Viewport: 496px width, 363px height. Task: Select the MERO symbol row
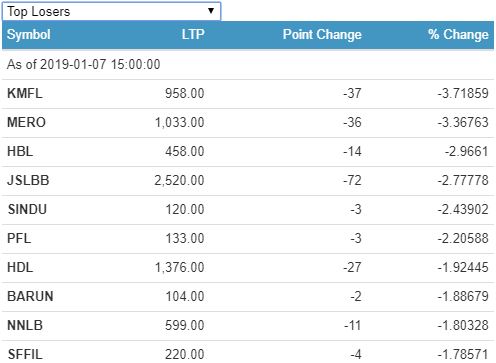coord(248,123)
